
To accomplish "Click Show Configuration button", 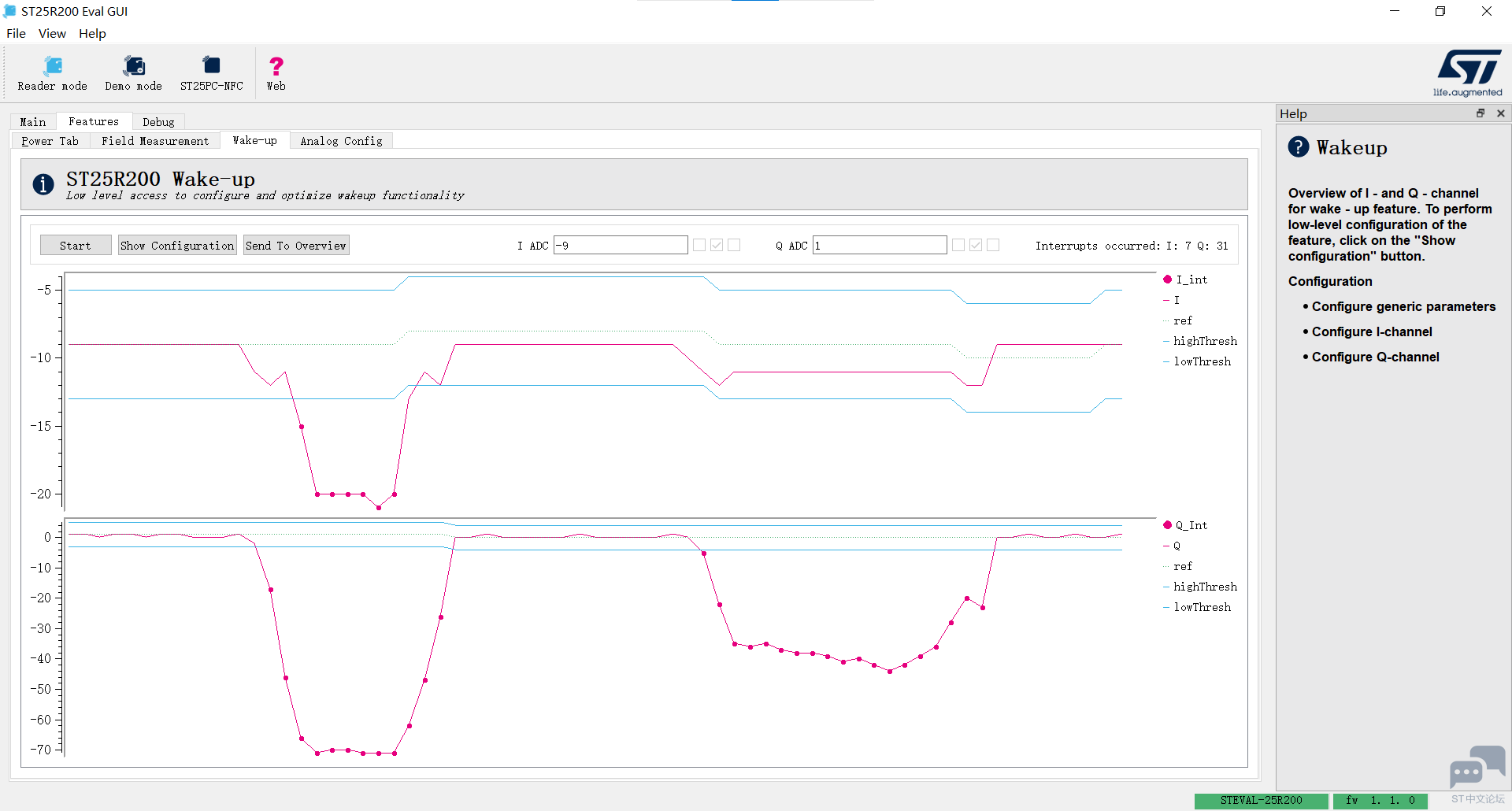I will point(177,246).
